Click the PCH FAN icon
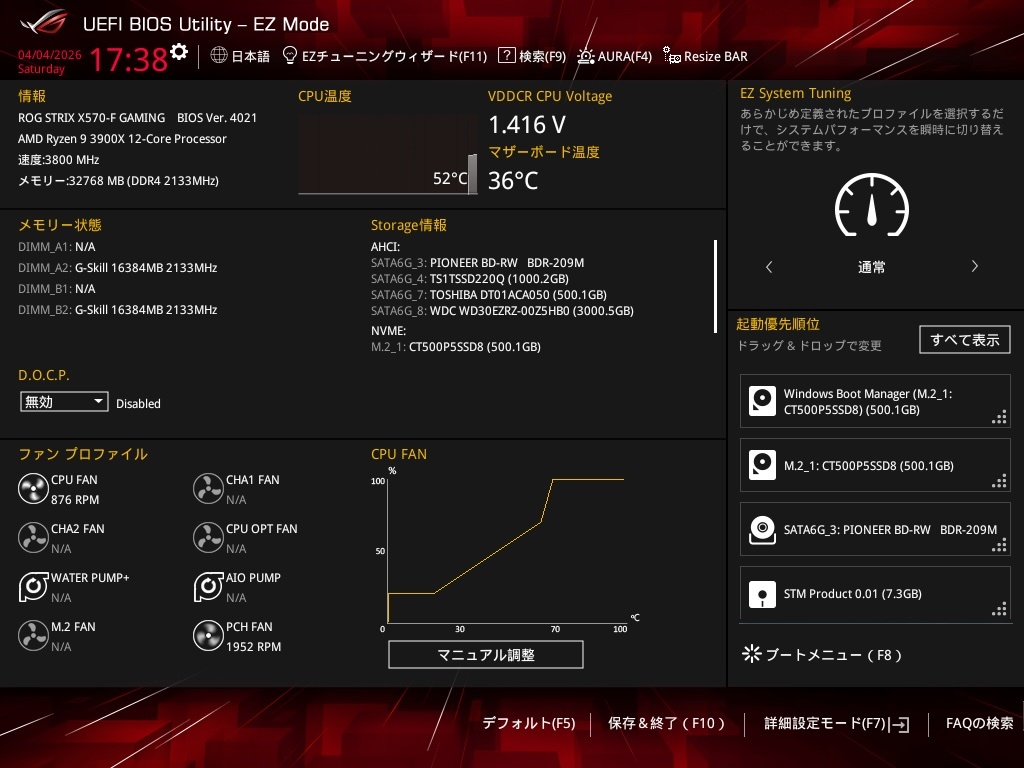Screen dimensions: 1024x768 coord(208,635)
